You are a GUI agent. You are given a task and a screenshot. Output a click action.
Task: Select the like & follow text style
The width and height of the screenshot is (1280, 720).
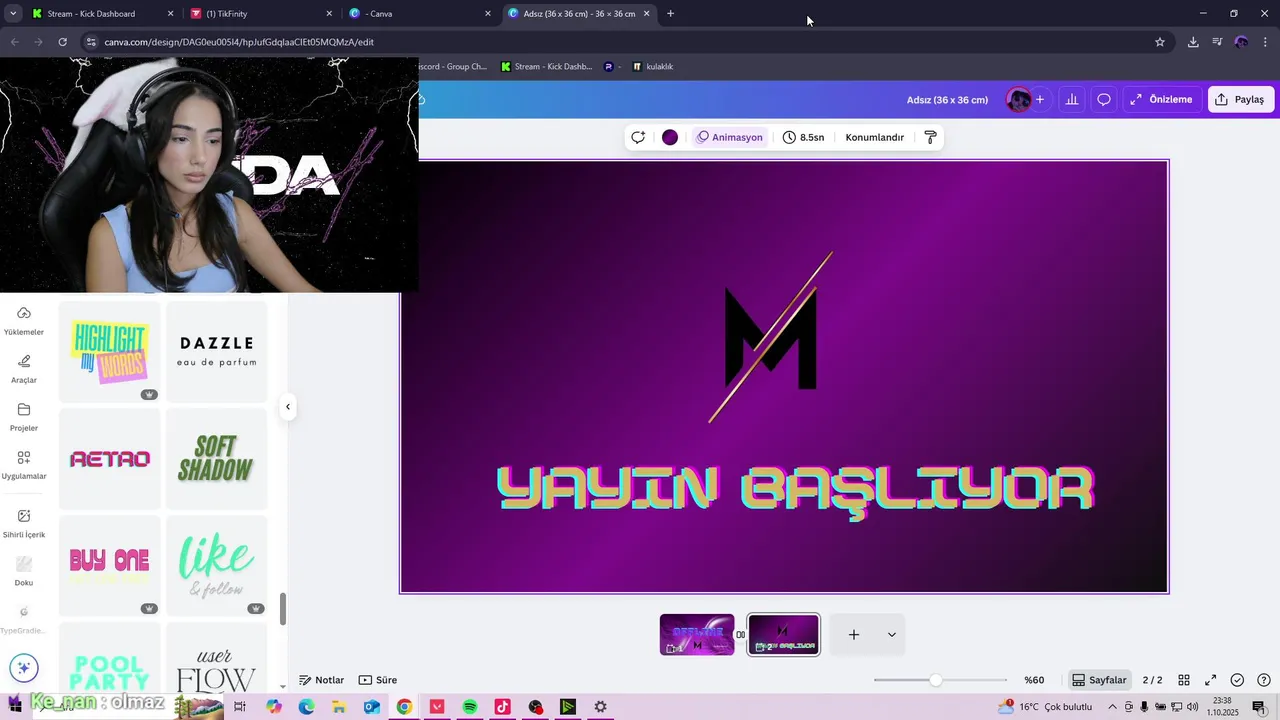point(217,566)
